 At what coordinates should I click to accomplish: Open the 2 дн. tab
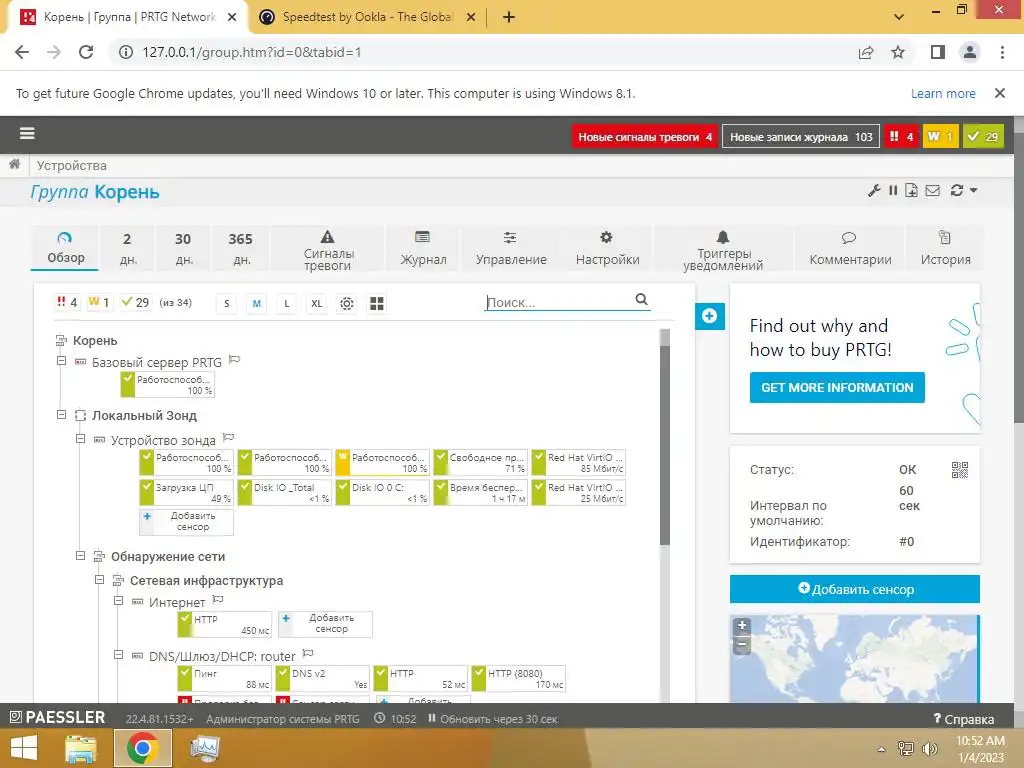click(127, 248)
